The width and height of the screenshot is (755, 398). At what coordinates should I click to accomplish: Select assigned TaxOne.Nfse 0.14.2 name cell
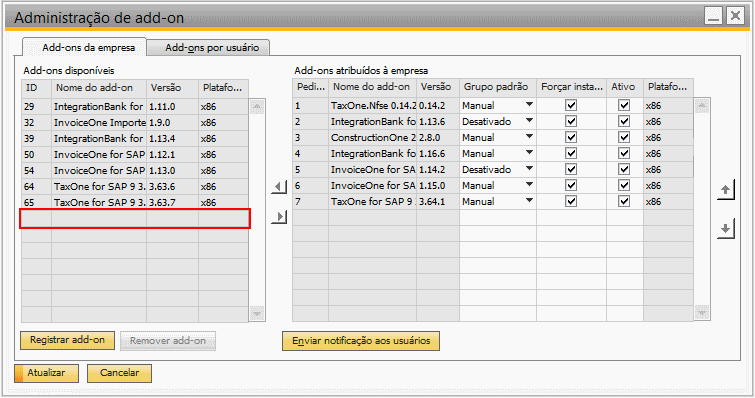click(x=373, y=105)
